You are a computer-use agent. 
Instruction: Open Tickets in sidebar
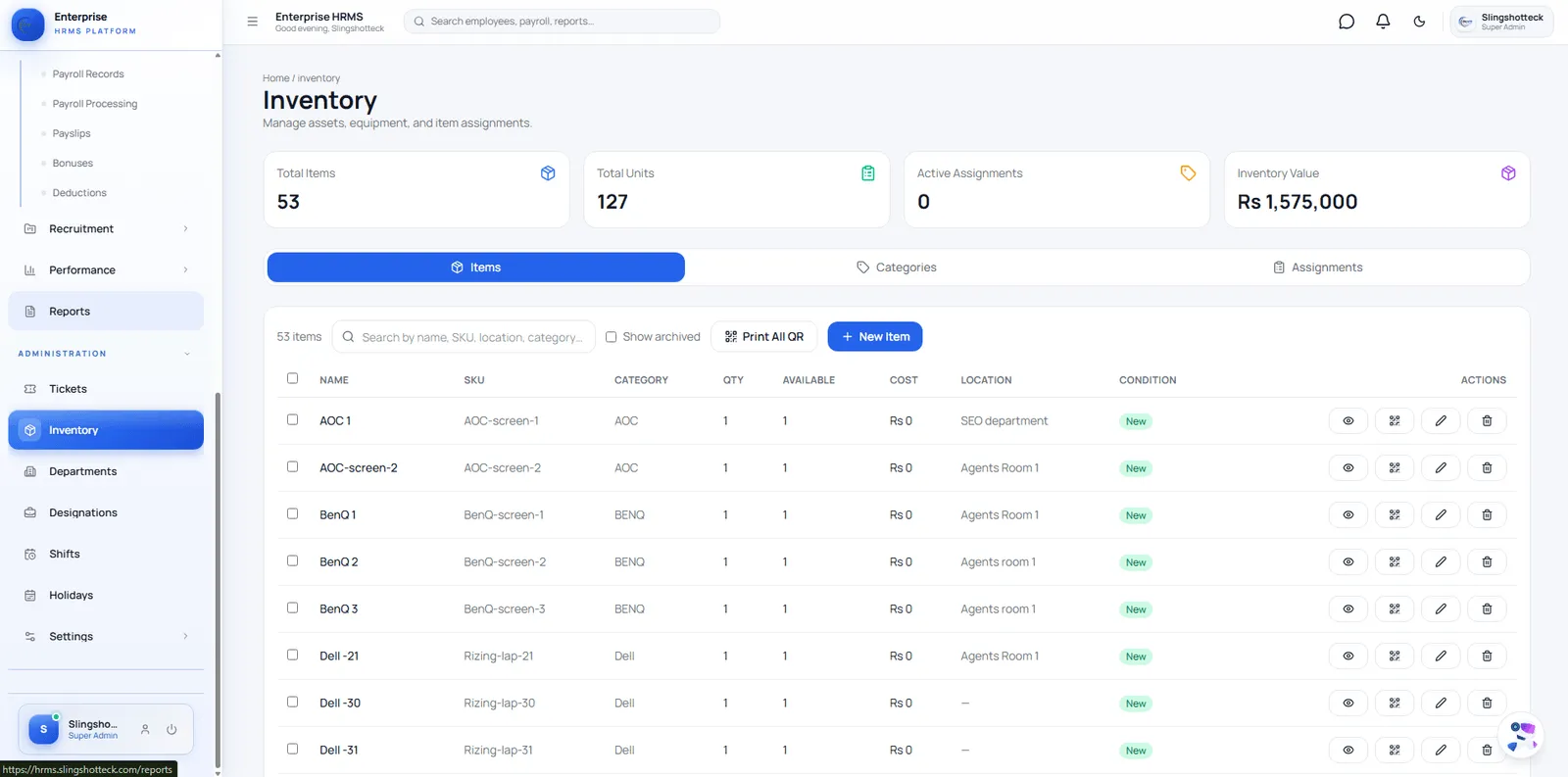[x=106, y=389]
